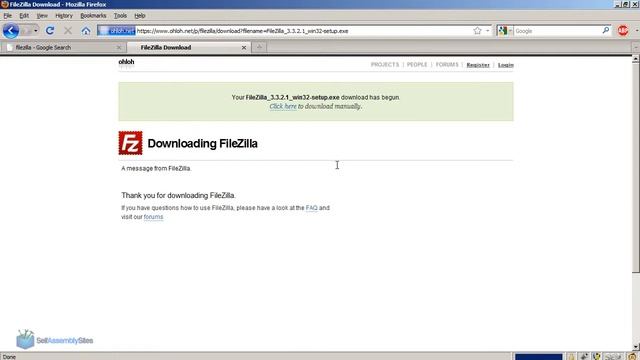Open the Bookmarks menu

93,16
